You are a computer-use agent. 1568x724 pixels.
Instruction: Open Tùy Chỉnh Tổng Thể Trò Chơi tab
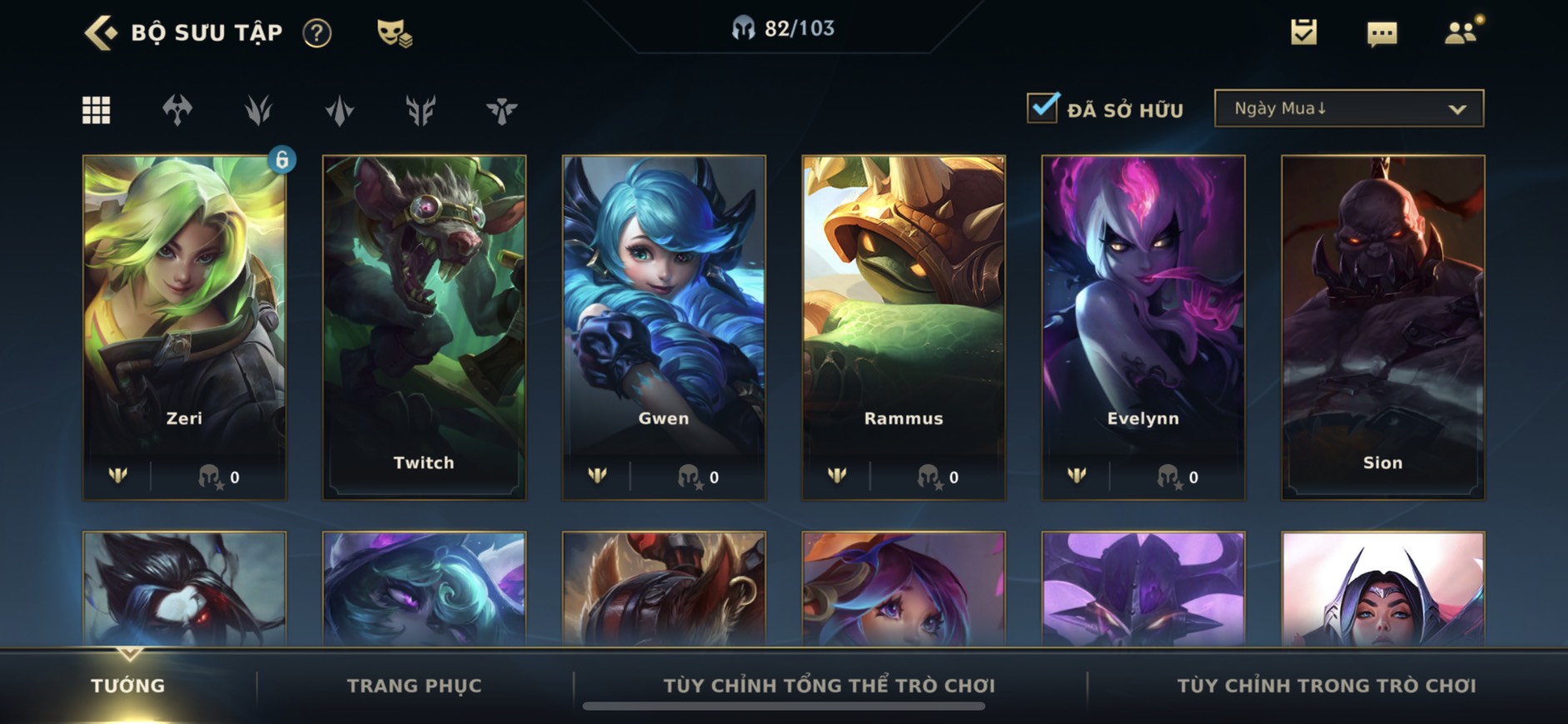click(x=829, y=686)
